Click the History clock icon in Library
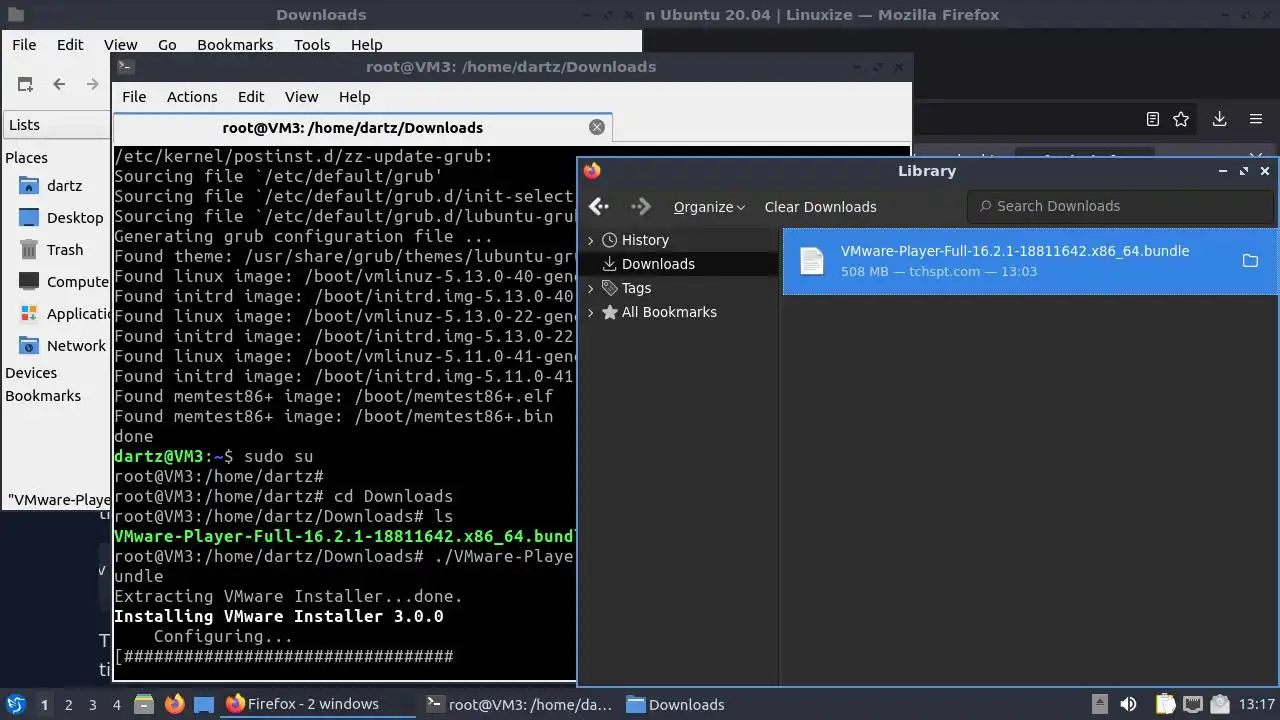This screenshot has width=1280, height=720. pos(609,240)
